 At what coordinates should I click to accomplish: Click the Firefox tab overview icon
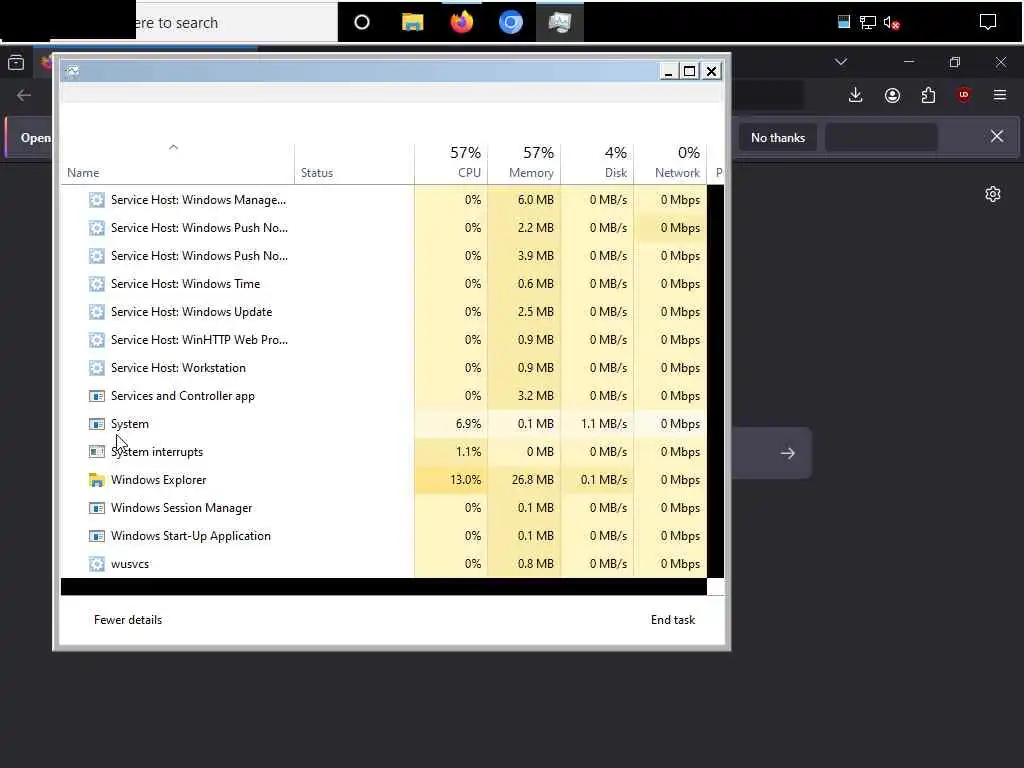point(16,62)
